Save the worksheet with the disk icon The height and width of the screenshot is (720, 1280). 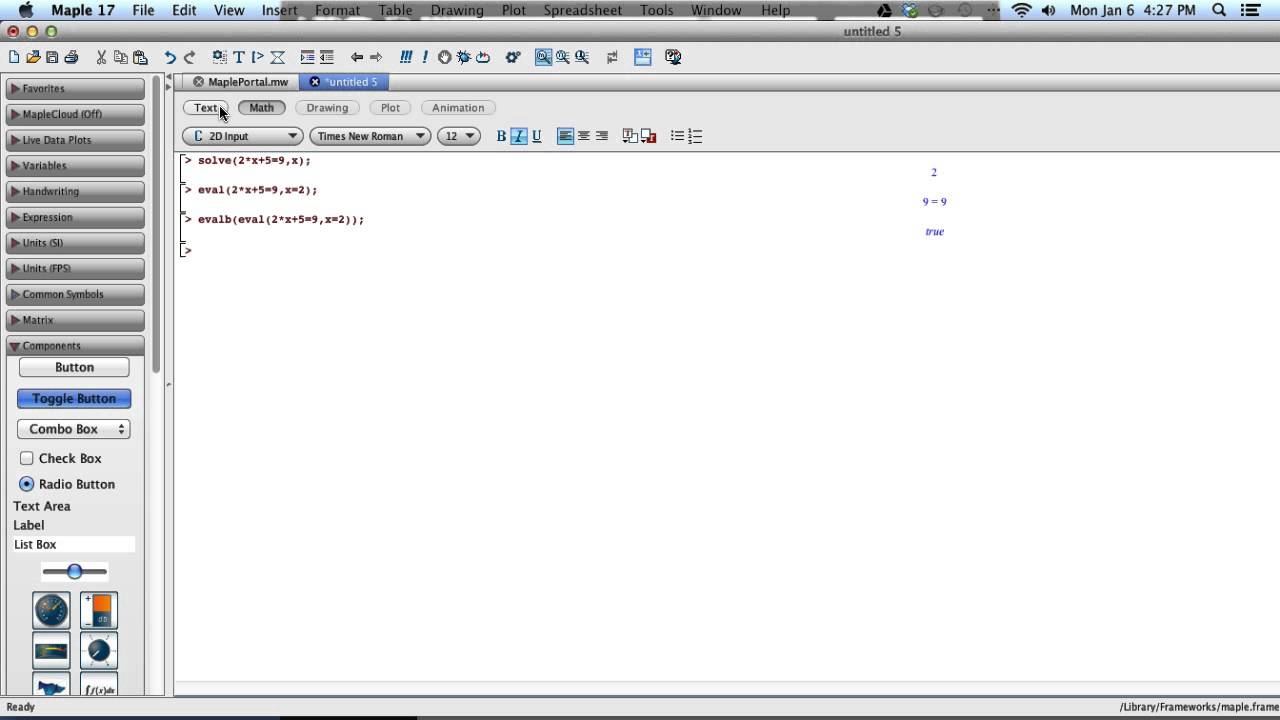click(x=52, y=57)
